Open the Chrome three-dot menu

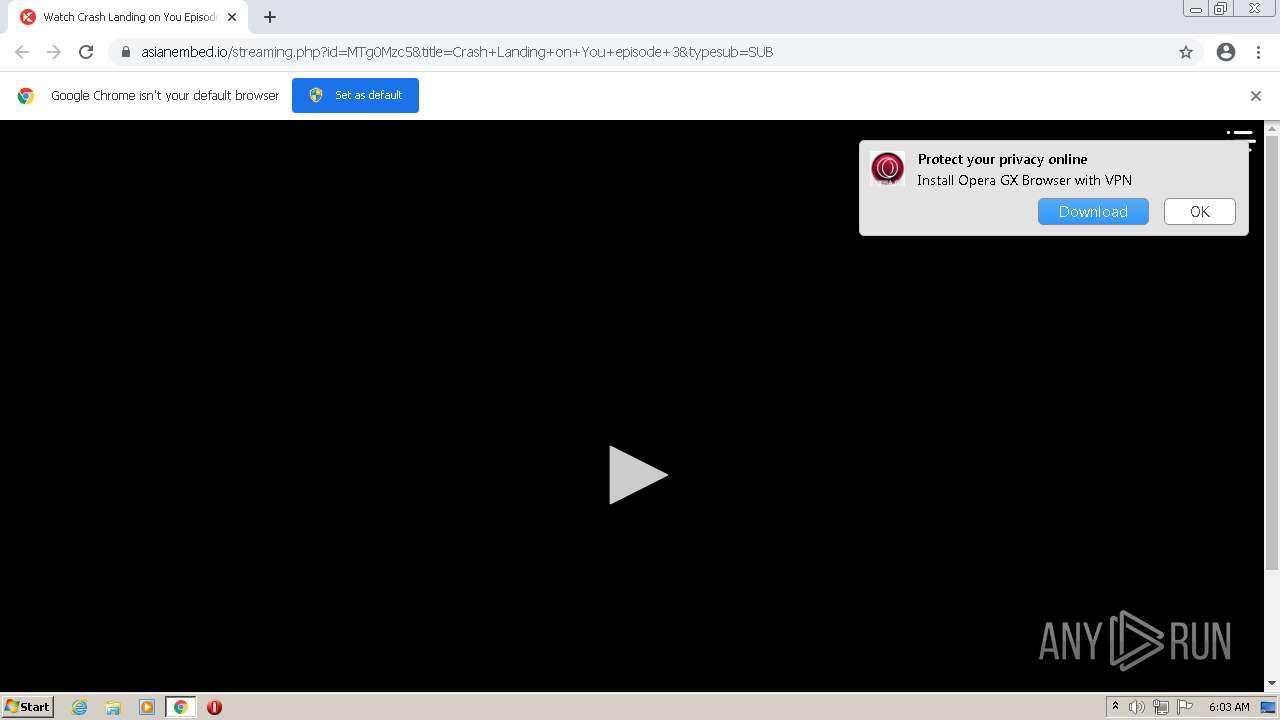coord(1259,52)
